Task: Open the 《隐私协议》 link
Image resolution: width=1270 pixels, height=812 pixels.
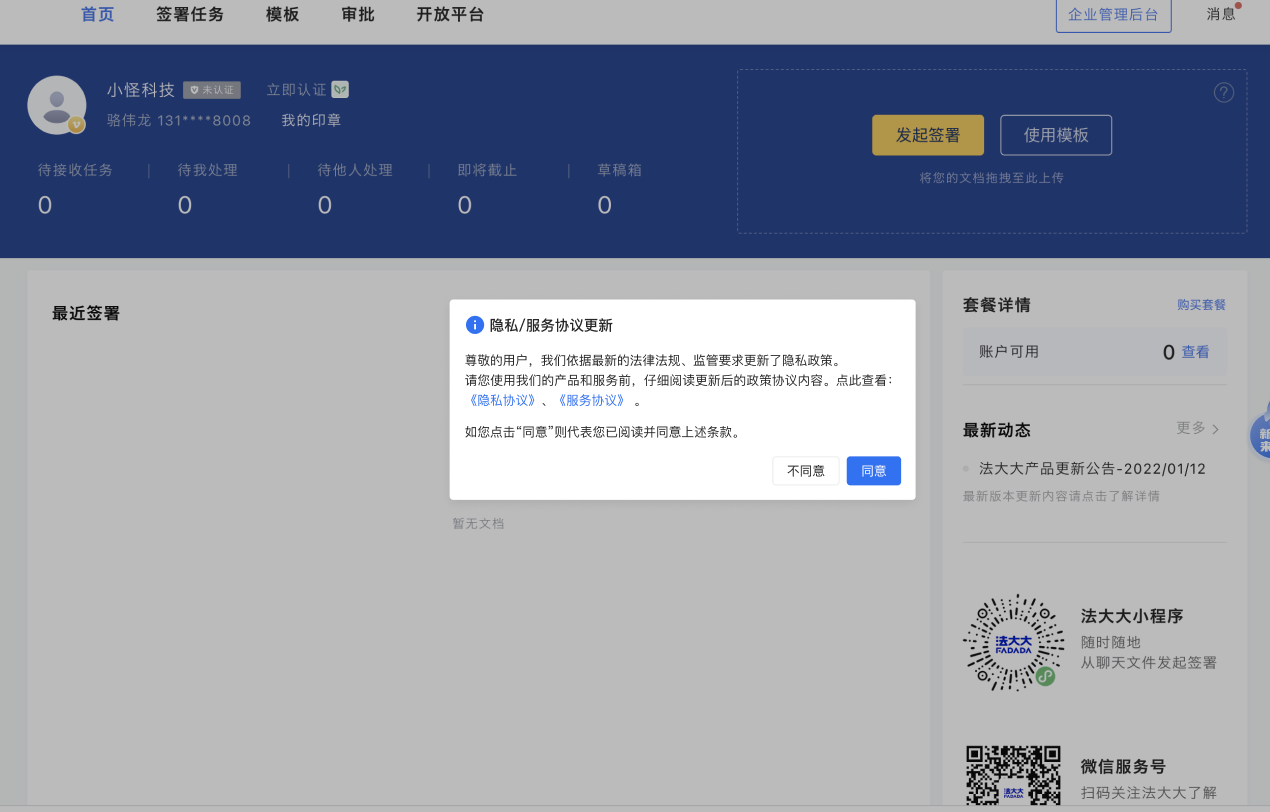Action: 503,400
